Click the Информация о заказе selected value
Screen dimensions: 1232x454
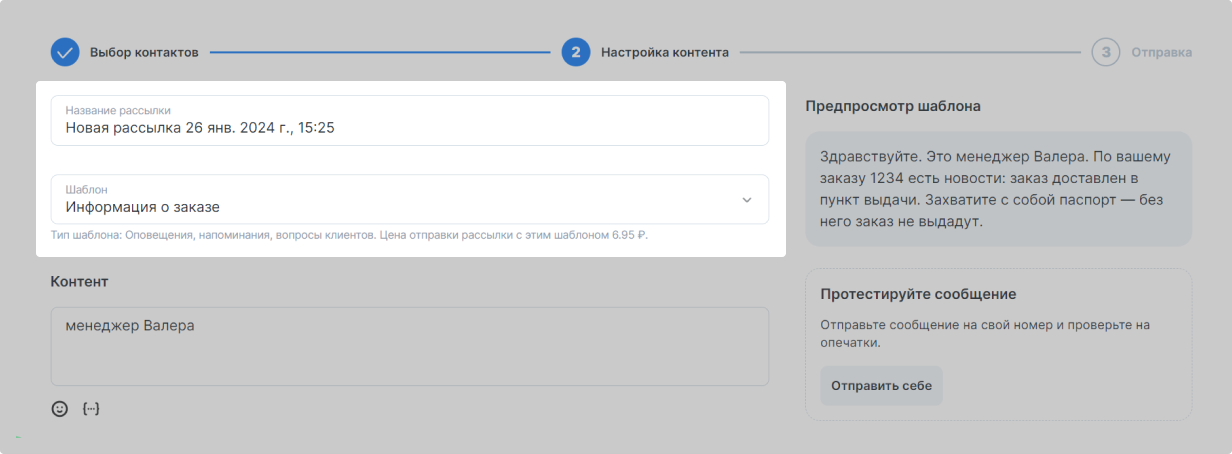(x=143, y=208)
